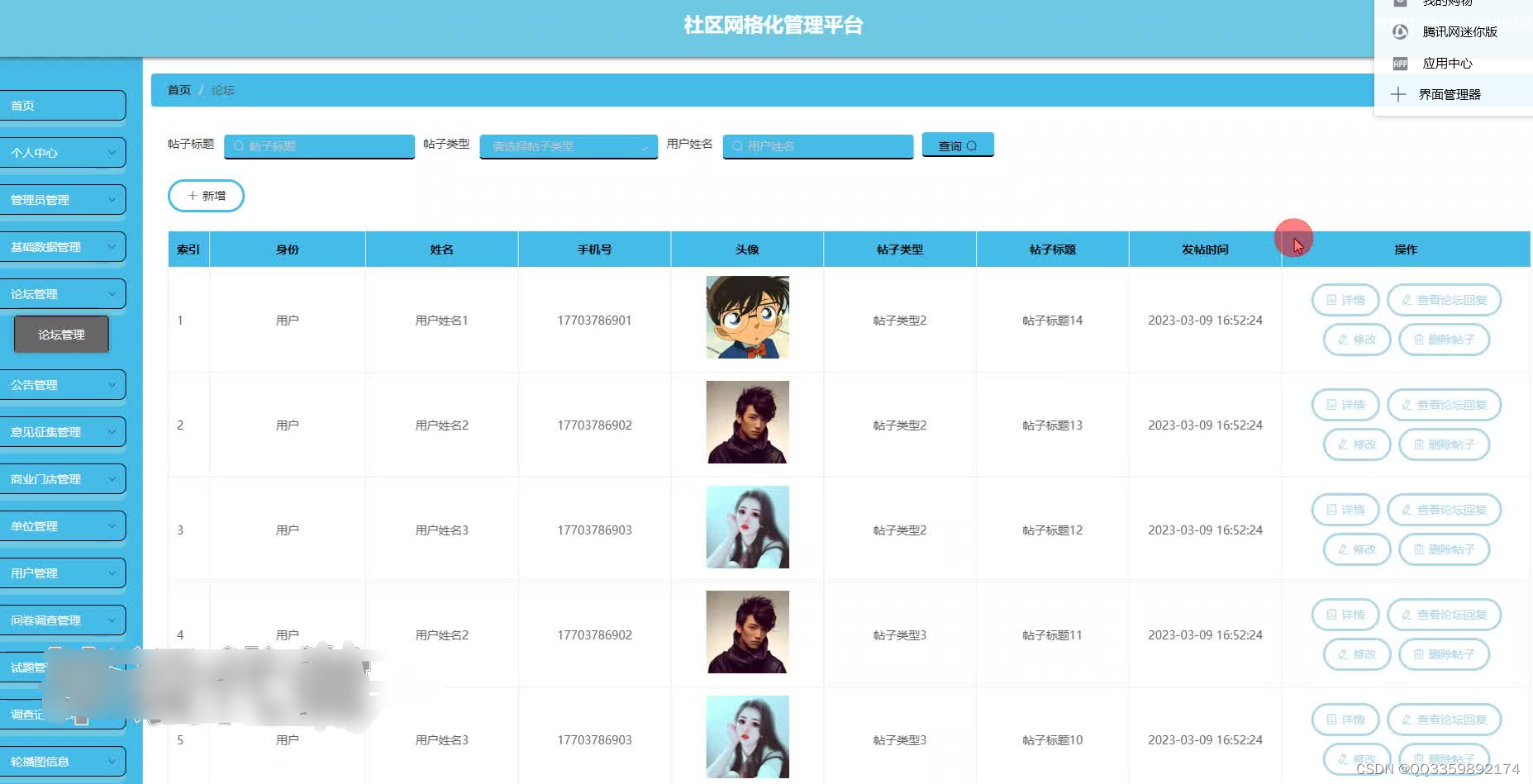The width and height of the screenshot is (1533, 784).
Task: Focus the 帖子标题 search input
Action: point(319,146)
